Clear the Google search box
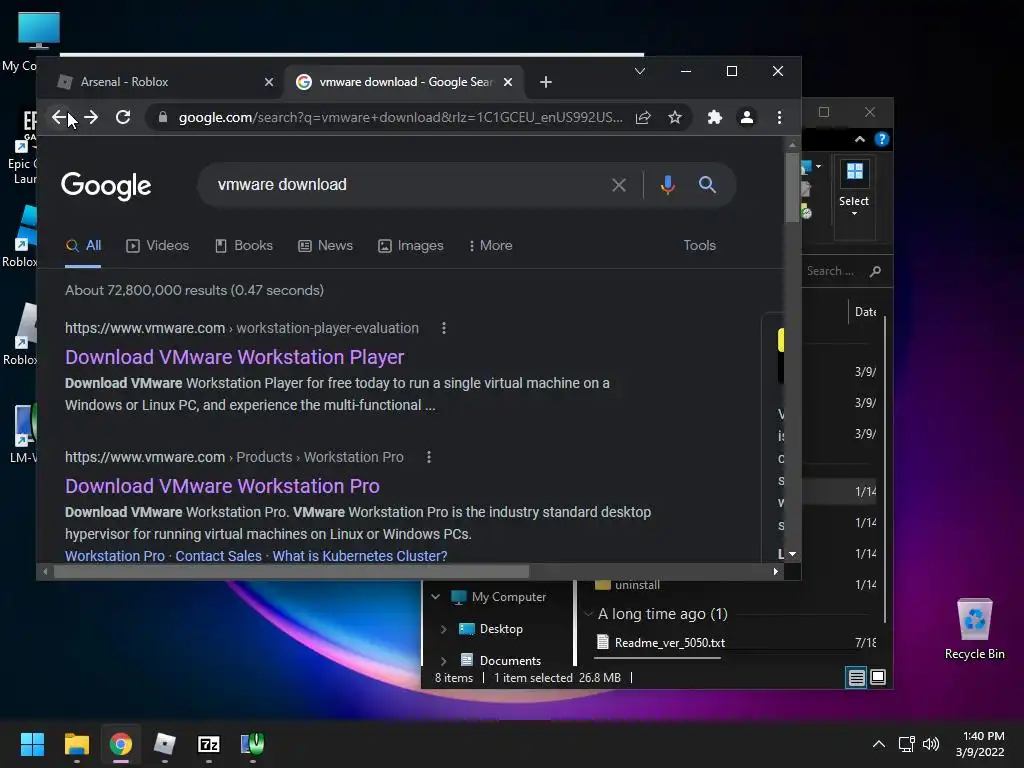The height and width of the screenshot is (768, 1024). [618, 185]
